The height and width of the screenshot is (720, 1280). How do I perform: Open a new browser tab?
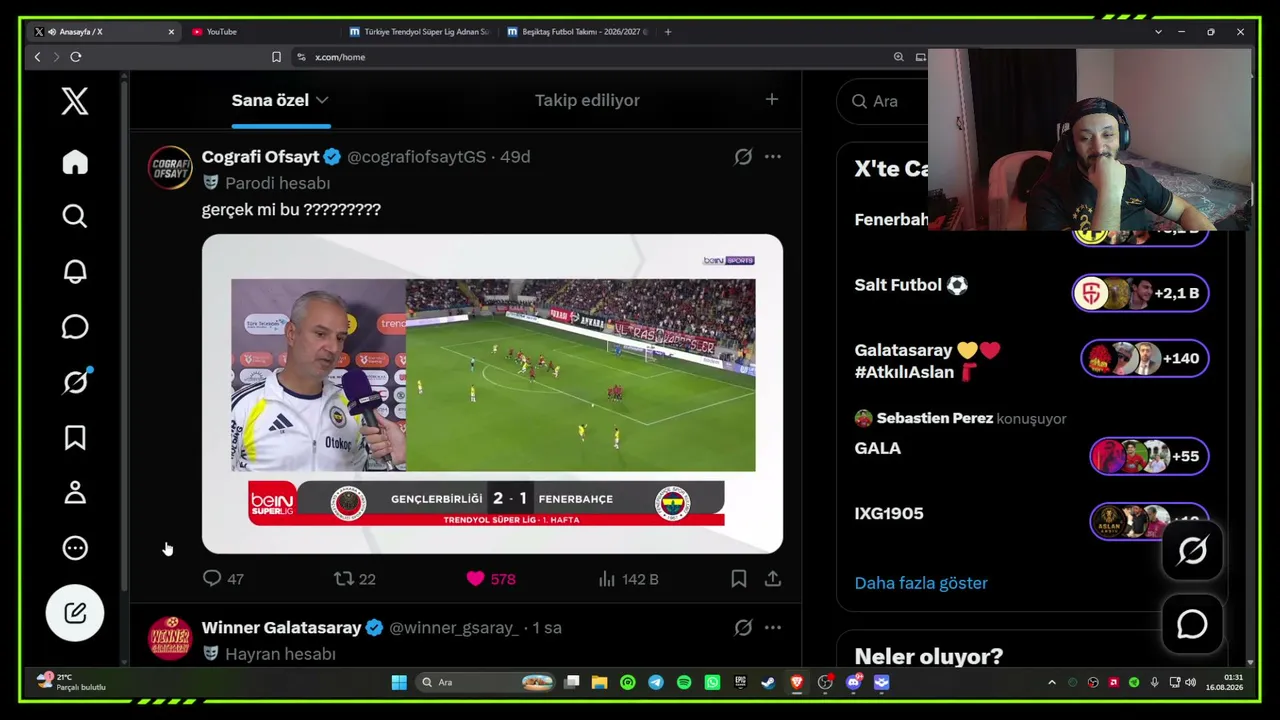click(668, 32)
